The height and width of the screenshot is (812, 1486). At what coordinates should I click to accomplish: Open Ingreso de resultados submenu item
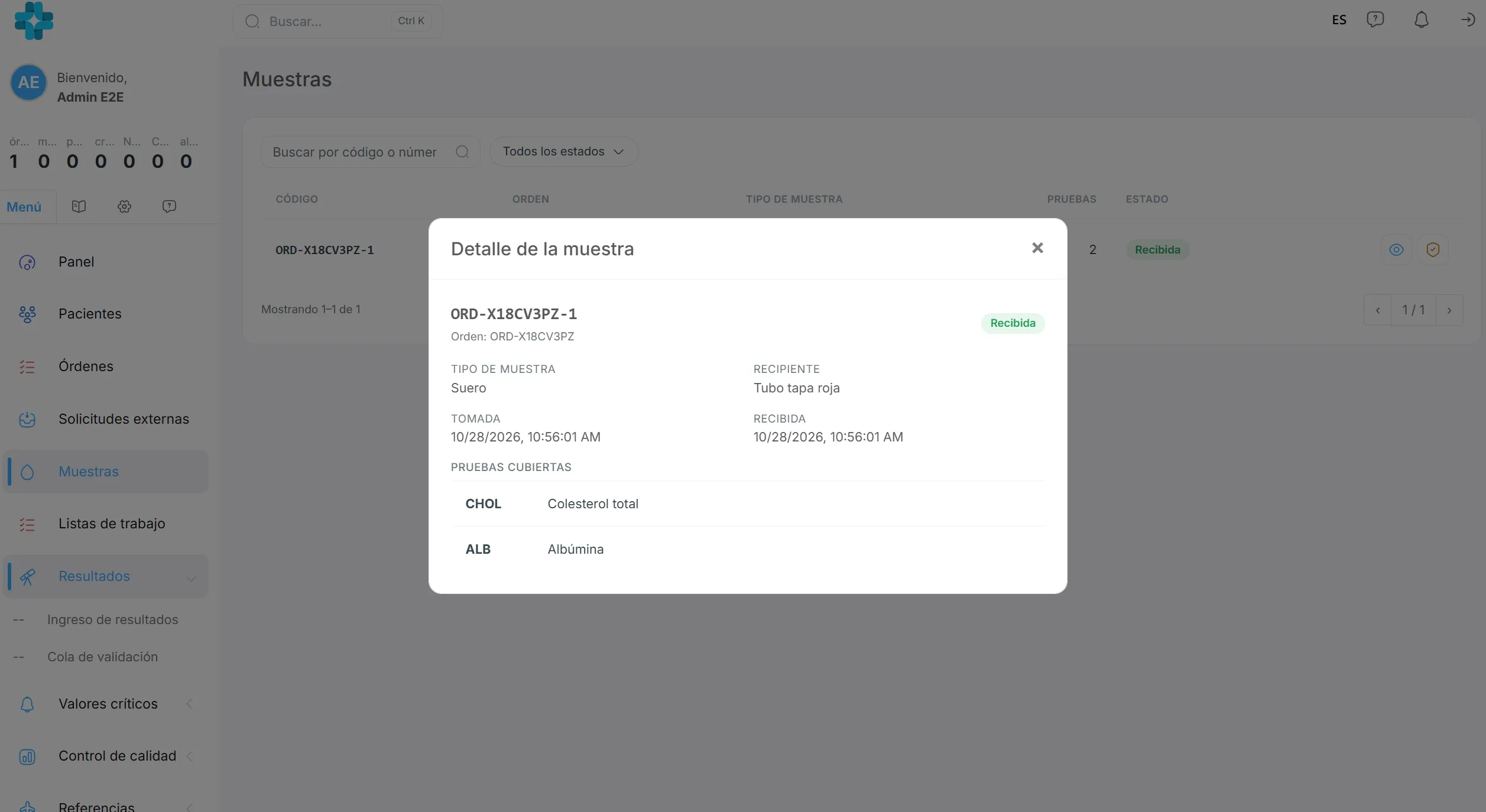[x=112, y=619]
